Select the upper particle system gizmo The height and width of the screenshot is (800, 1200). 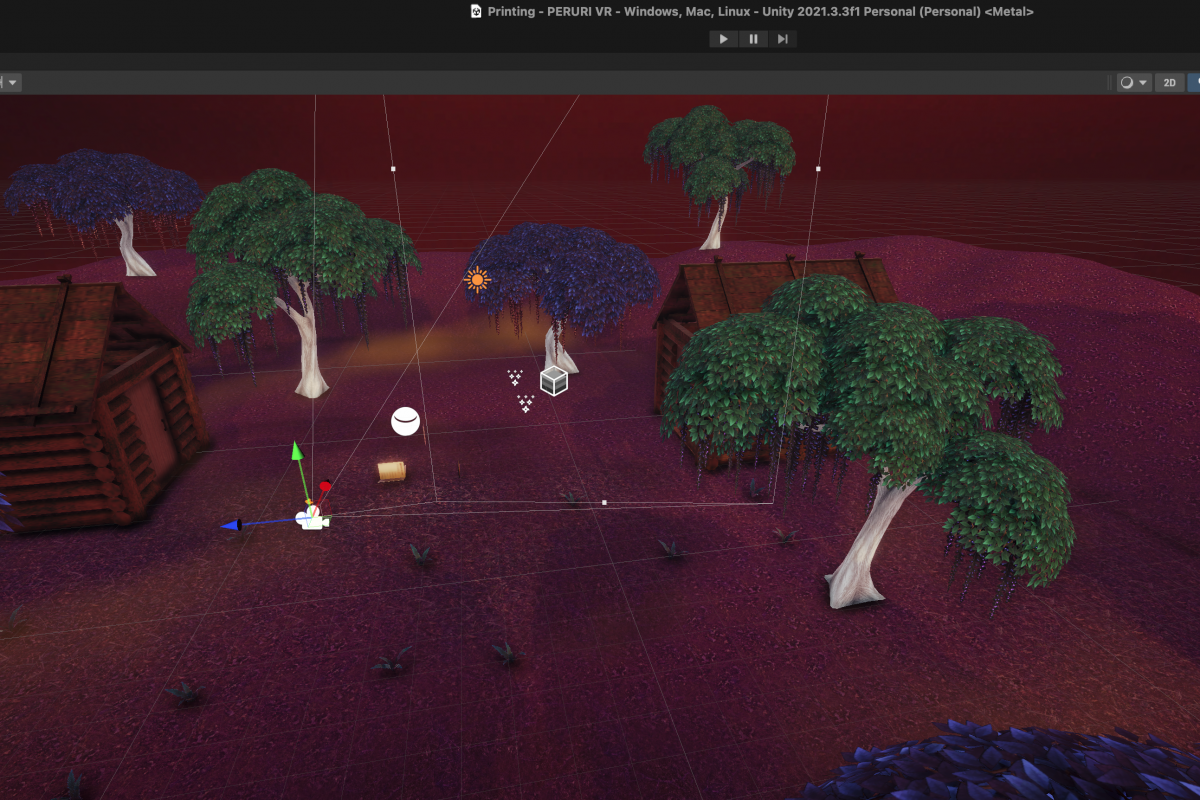point(515,378)
